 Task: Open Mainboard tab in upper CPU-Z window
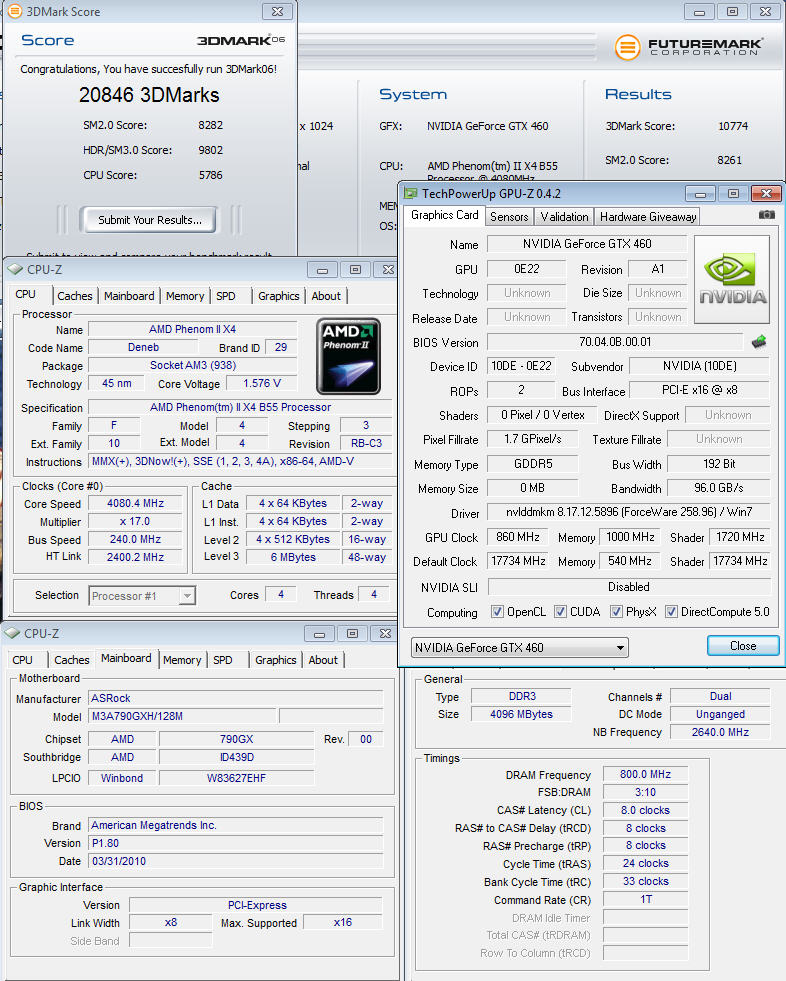(129, 296)
